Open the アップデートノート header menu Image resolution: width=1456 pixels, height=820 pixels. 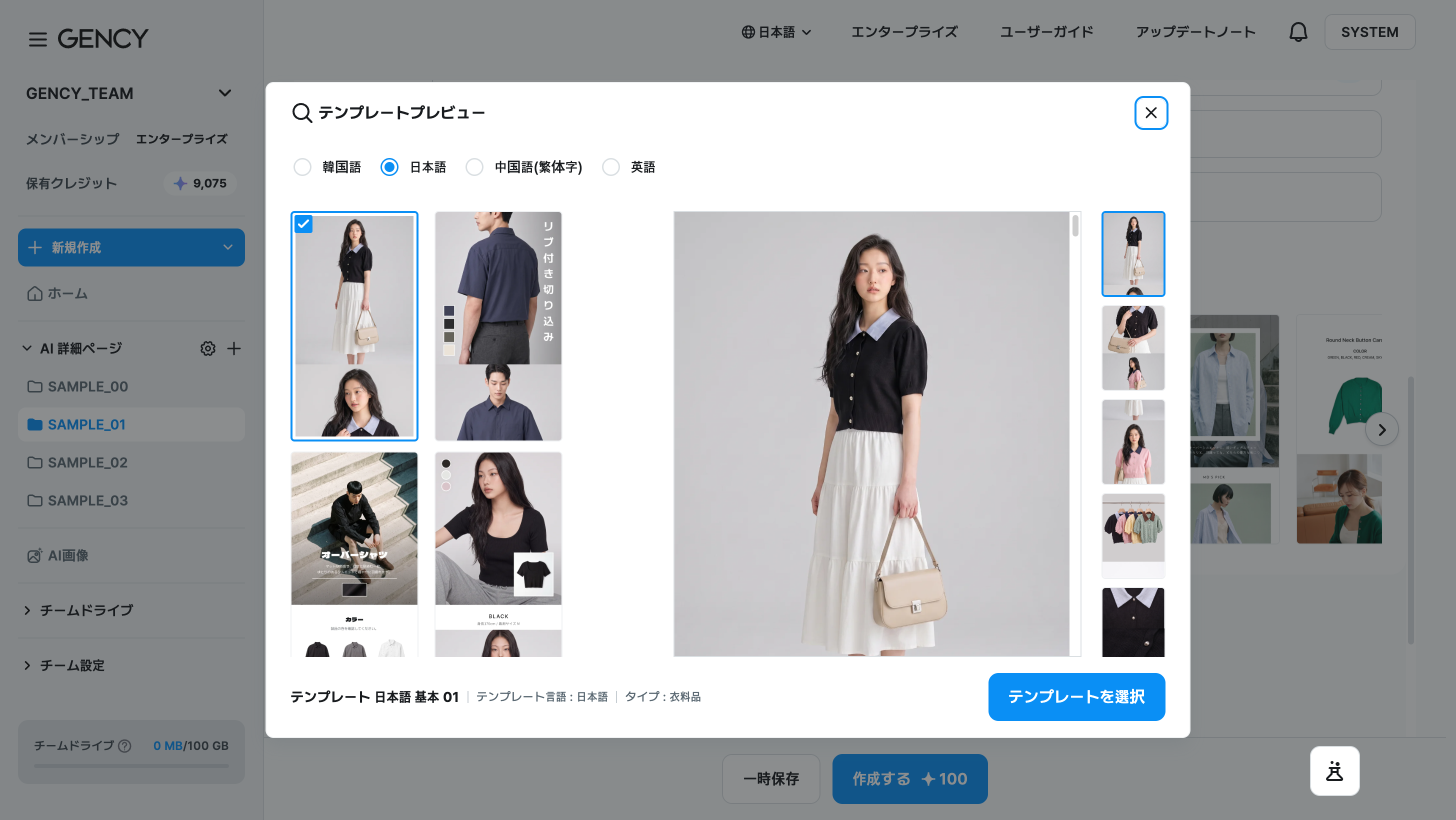1195,32
